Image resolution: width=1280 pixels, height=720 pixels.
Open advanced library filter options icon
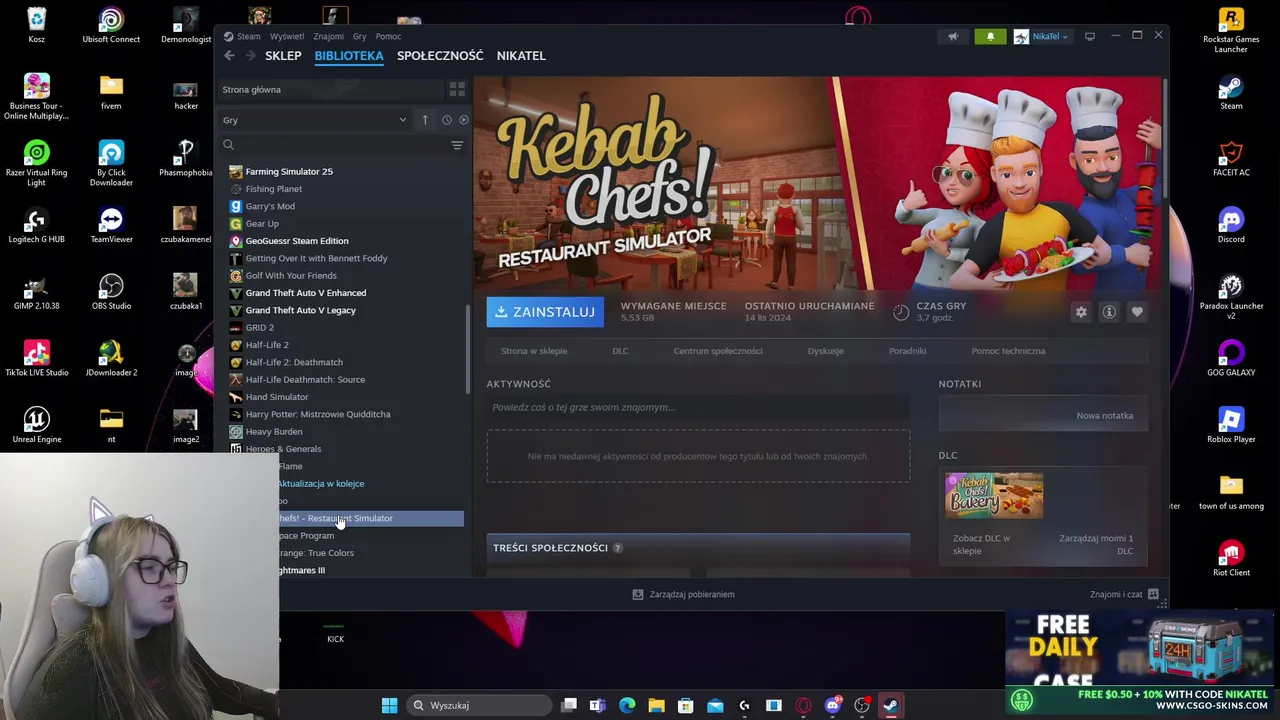457,145
